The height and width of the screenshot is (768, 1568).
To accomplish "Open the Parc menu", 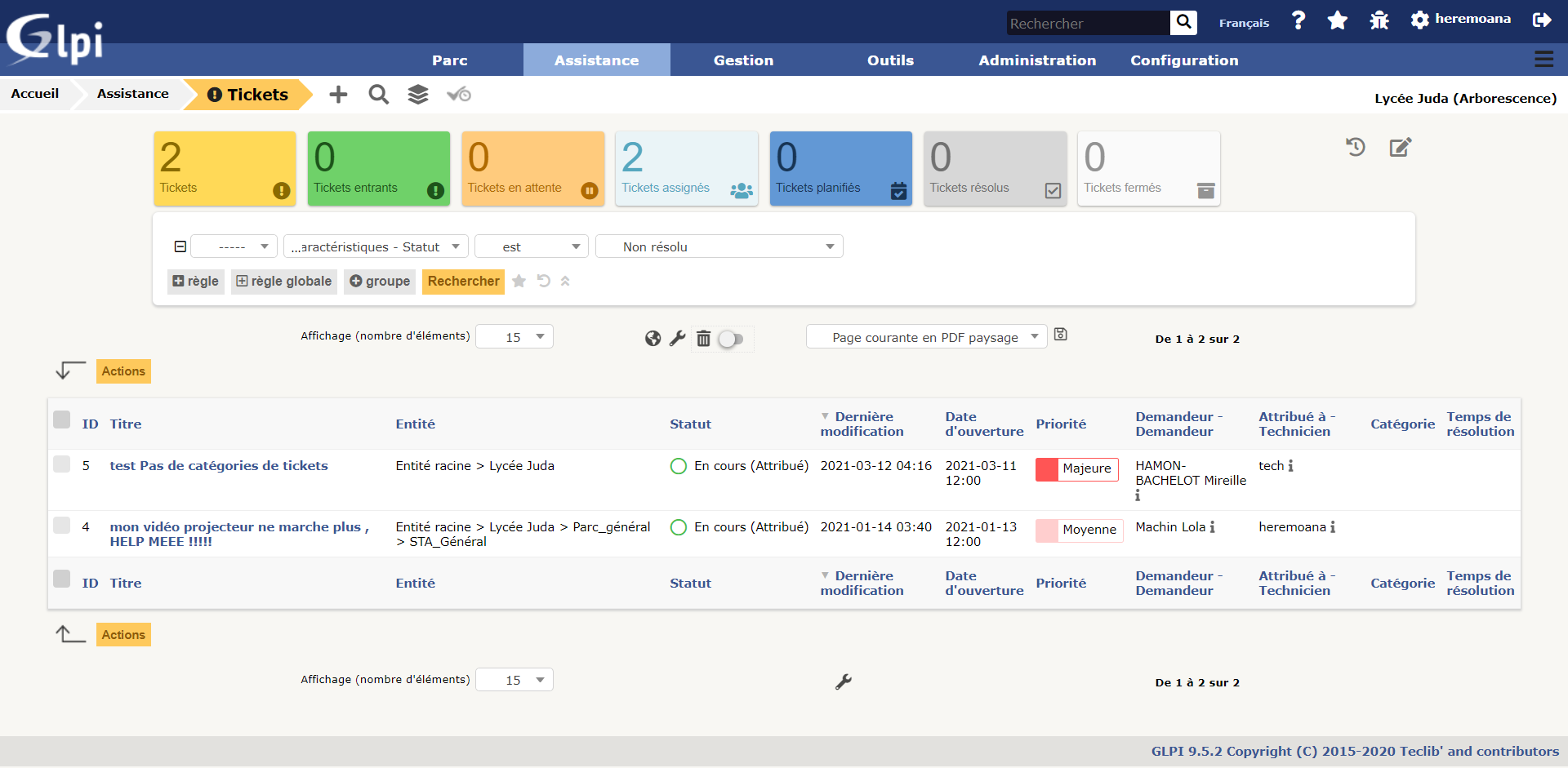I will pos(449,60).
